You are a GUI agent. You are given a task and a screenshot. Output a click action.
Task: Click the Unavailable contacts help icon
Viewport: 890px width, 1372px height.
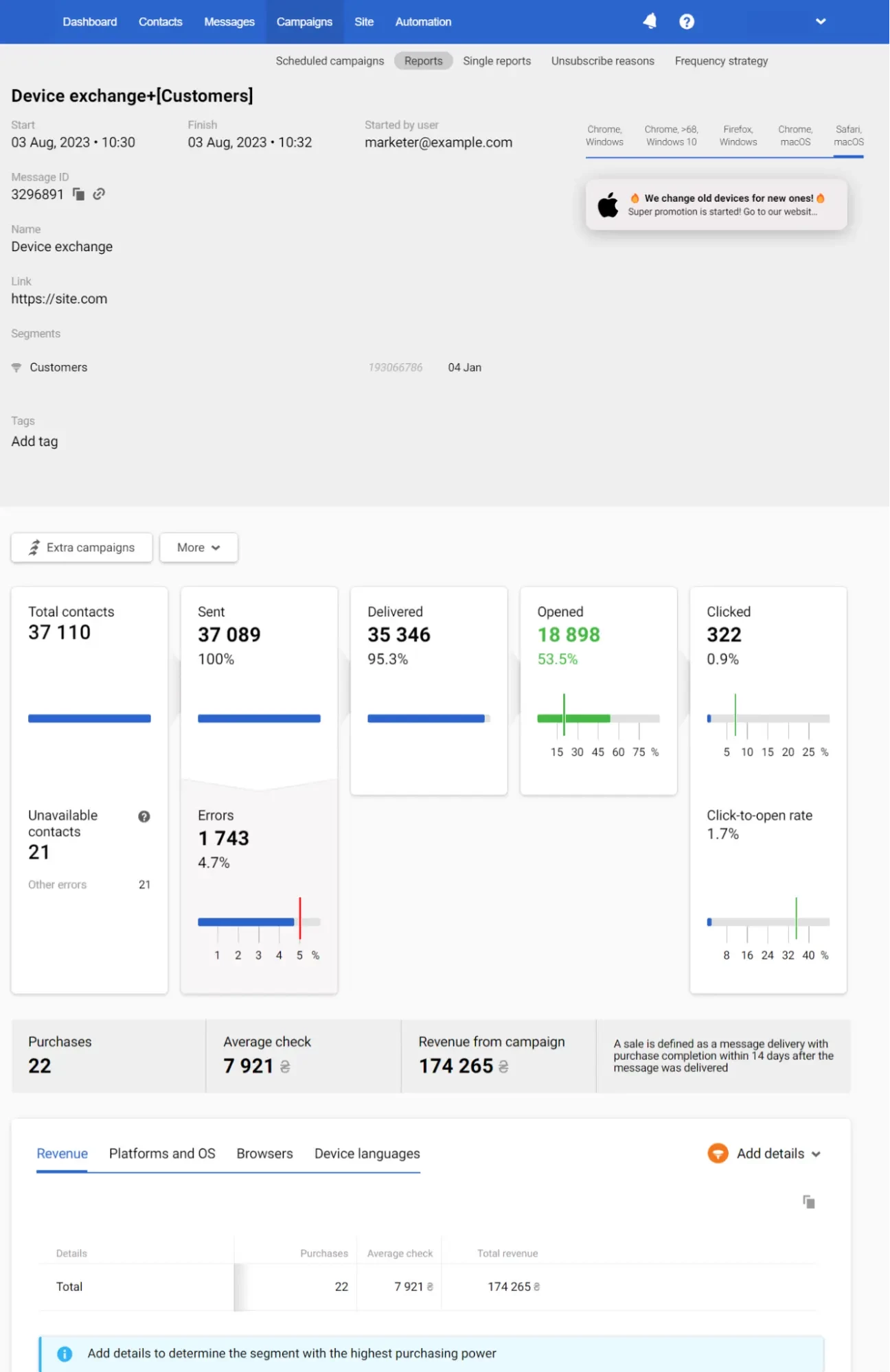click(144, 817)
